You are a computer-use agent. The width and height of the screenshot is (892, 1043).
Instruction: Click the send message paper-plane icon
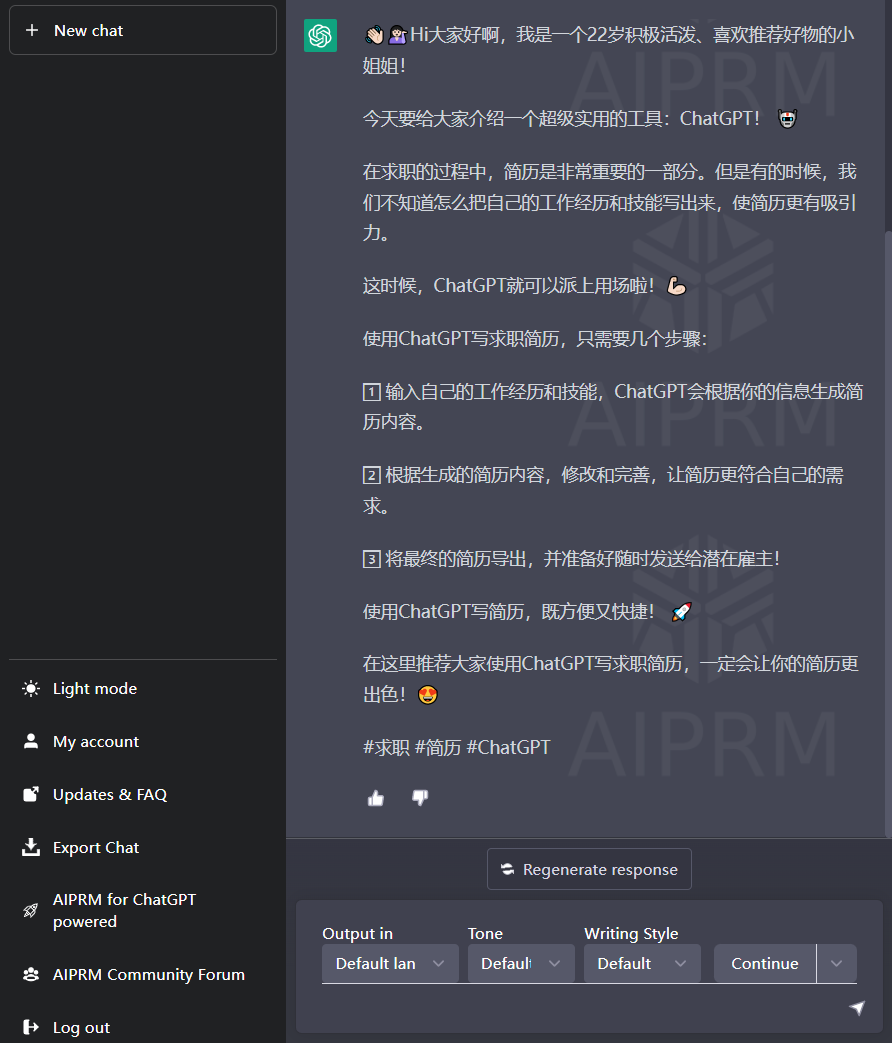(x=858, y=1009)
